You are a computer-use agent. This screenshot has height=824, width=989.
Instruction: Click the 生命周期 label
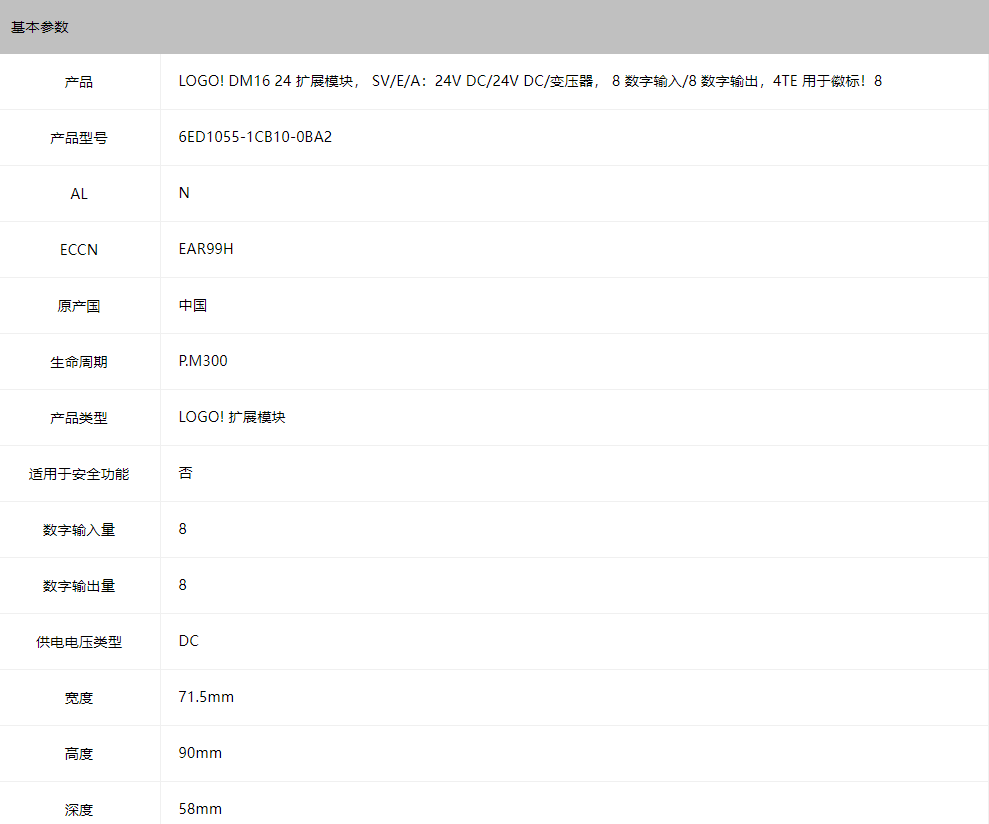pos(79,362)
